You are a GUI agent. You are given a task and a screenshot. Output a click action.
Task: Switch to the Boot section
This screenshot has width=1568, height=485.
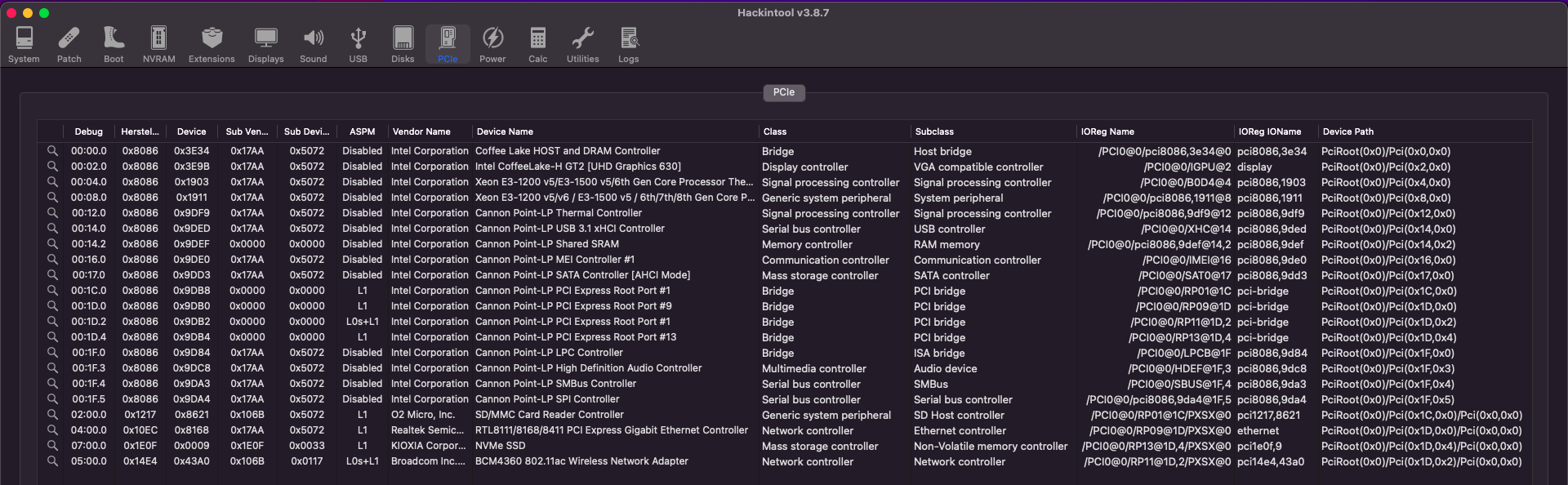coord(114,44)
